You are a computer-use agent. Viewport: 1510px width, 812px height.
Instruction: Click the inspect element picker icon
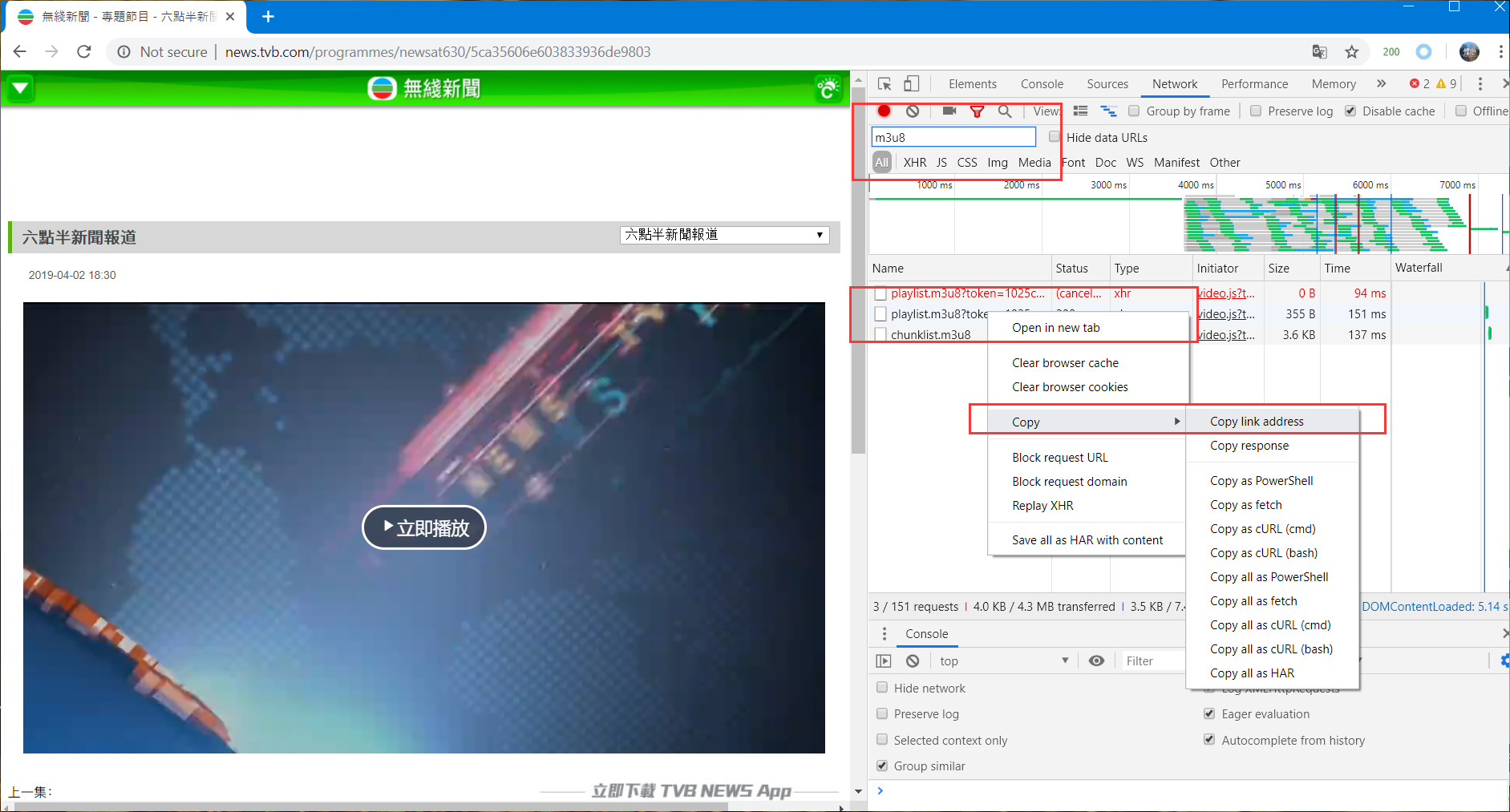(x=885, y=84)
